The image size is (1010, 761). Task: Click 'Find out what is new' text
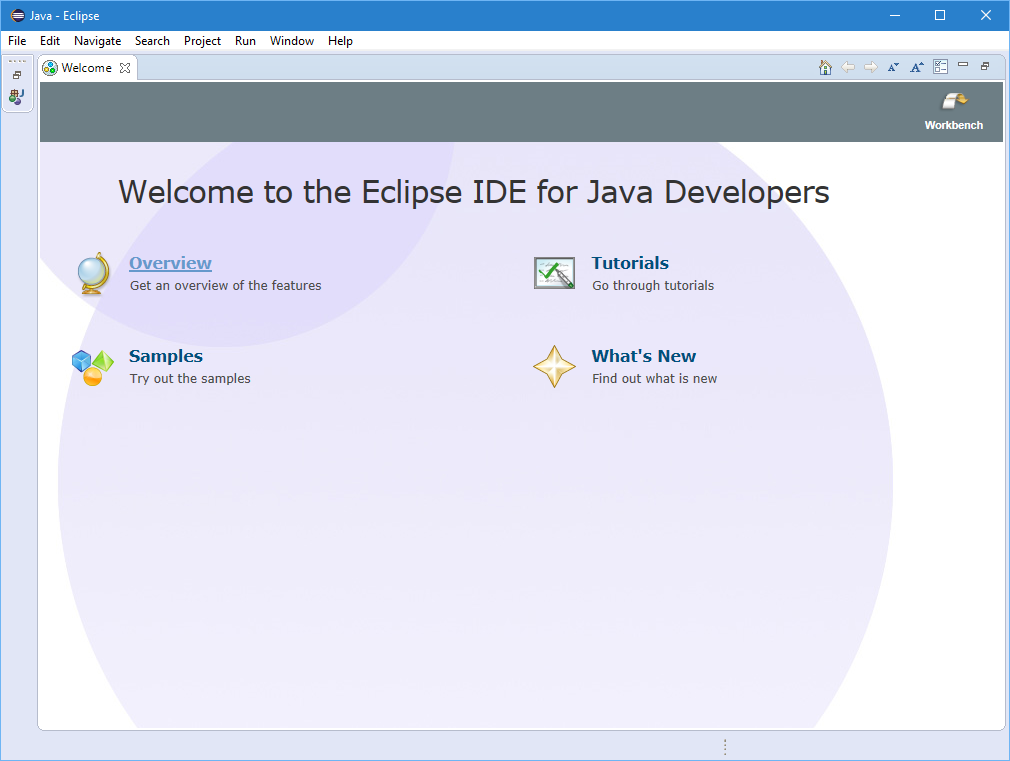pos(654,378)
